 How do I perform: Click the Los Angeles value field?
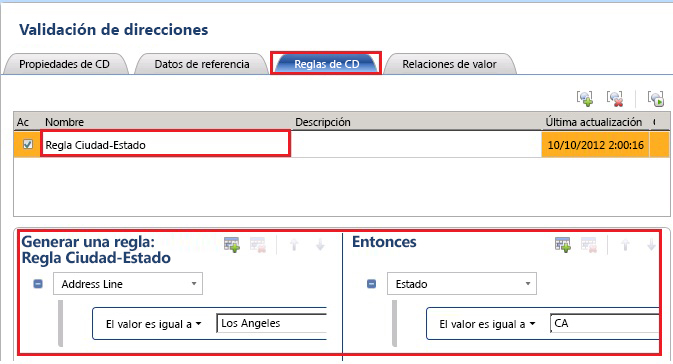(272, 324)
